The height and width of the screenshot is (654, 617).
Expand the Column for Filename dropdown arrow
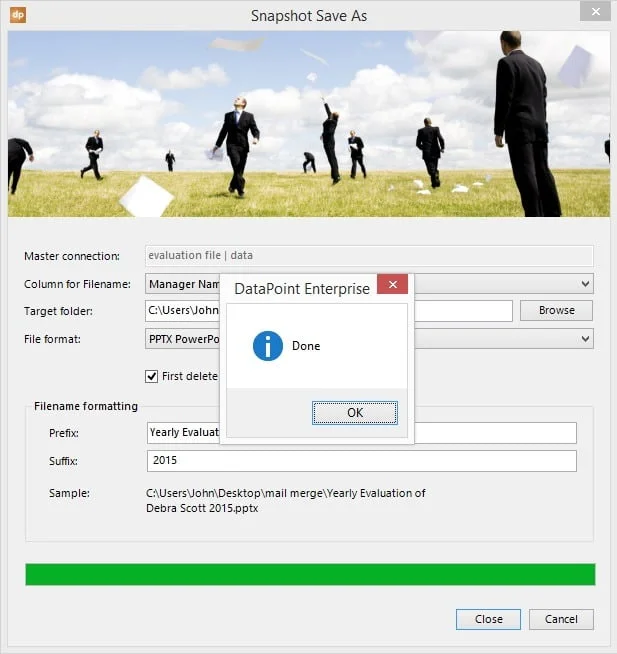click(585, 284)
